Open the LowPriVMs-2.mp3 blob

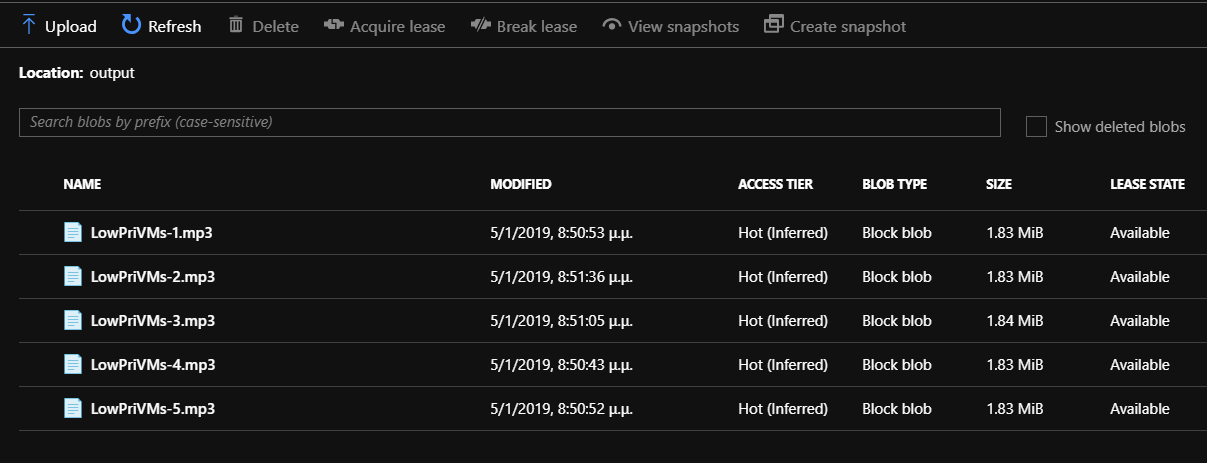152,277
